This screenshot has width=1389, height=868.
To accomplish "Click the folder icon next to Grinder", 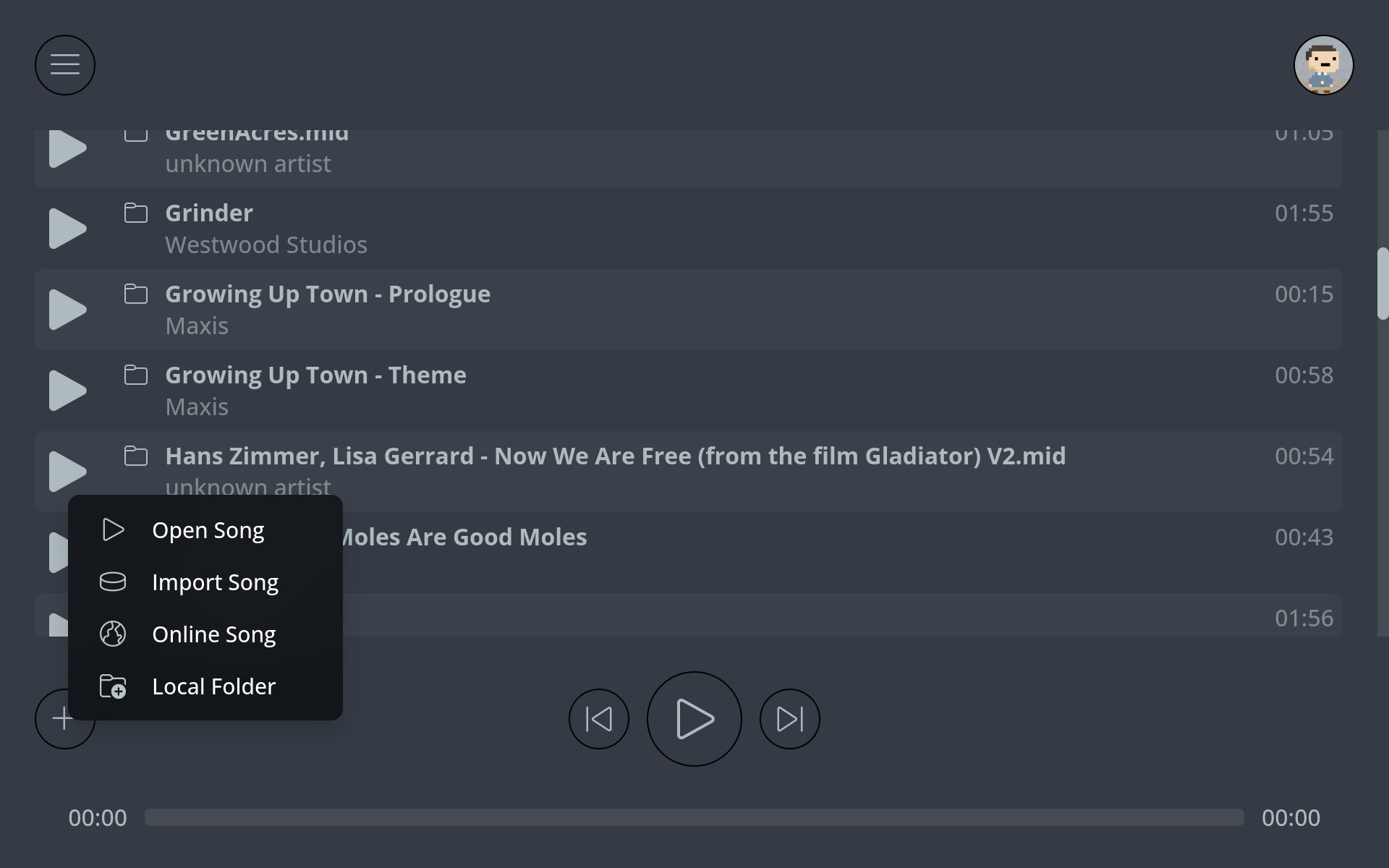I will pos(135,213).
